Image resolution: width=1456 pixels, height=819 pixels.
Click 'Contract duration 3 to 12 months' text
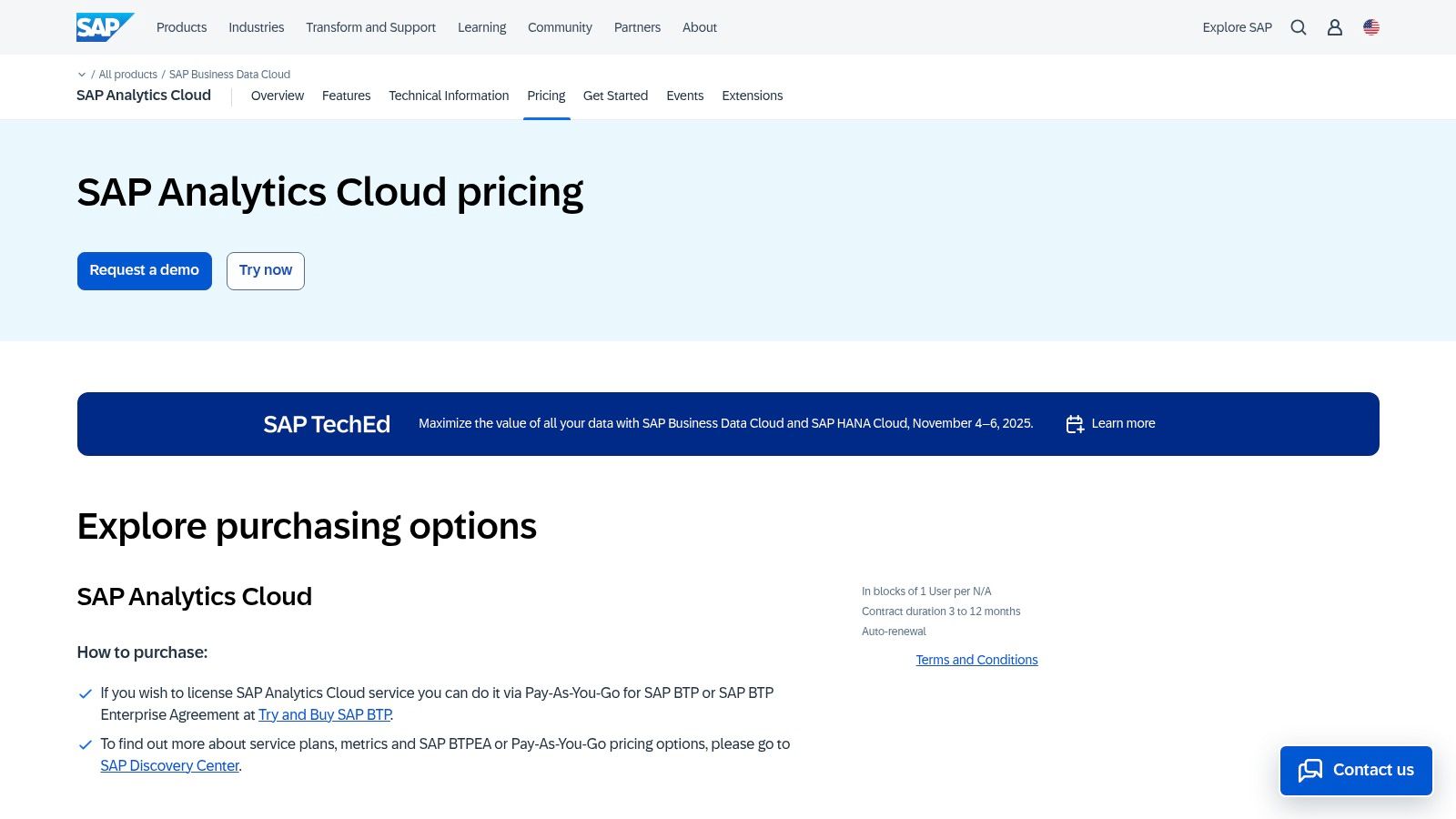pyautogui.click(x=941, y=612)
